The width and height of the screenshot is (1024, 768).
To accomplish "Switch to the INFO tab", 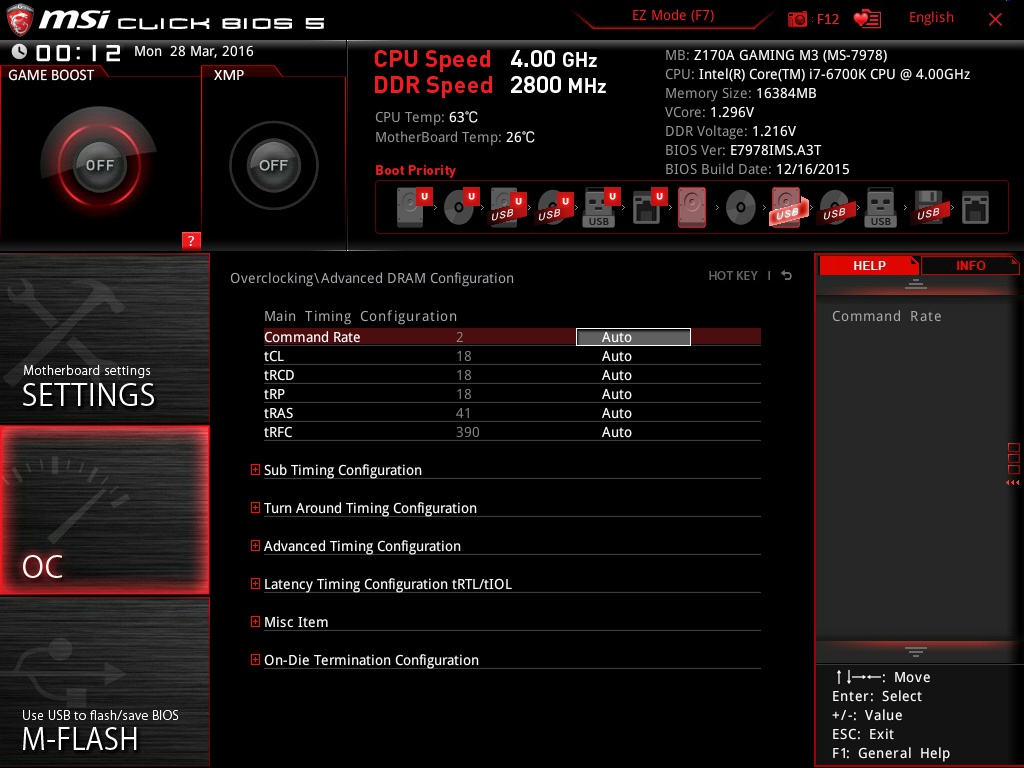I will pyautogui.click(x=969, y=265).
